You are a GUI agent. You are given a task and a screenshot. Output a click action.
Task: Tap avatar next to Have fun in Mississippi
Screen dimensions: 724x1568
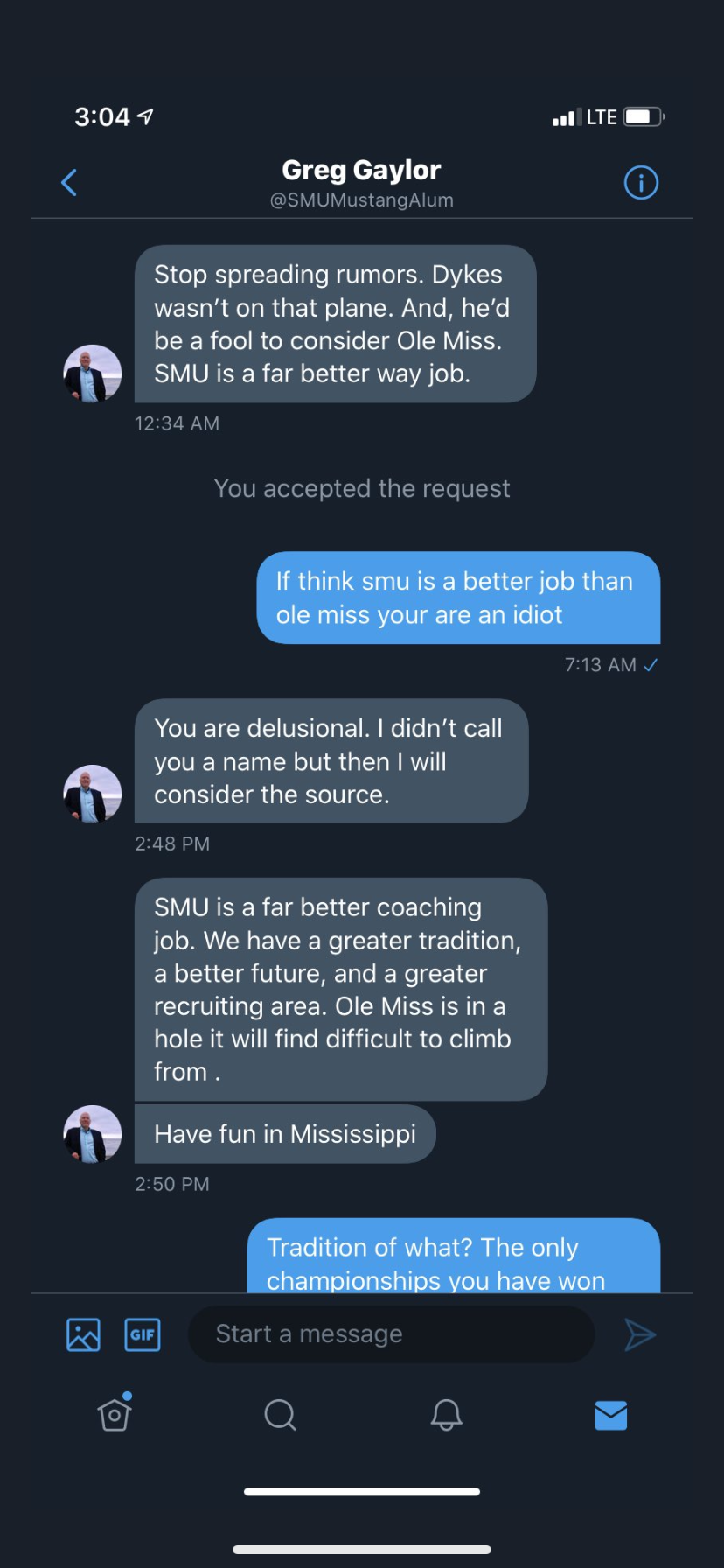tap(93, 1134)
